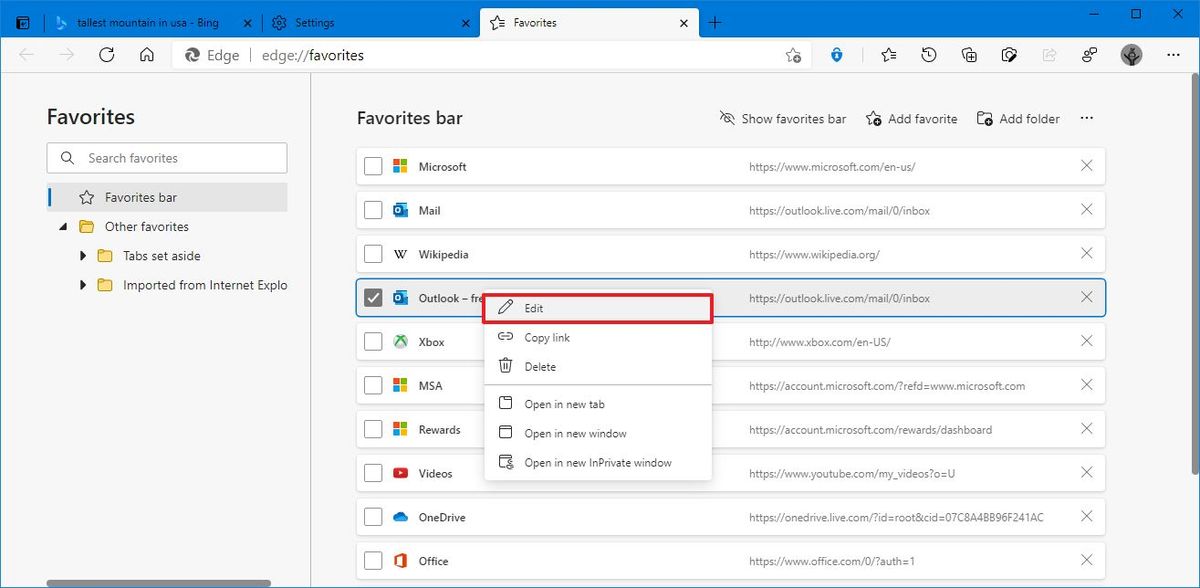
Task: Click the Add folder button
Action: [x=1018, y=118]
